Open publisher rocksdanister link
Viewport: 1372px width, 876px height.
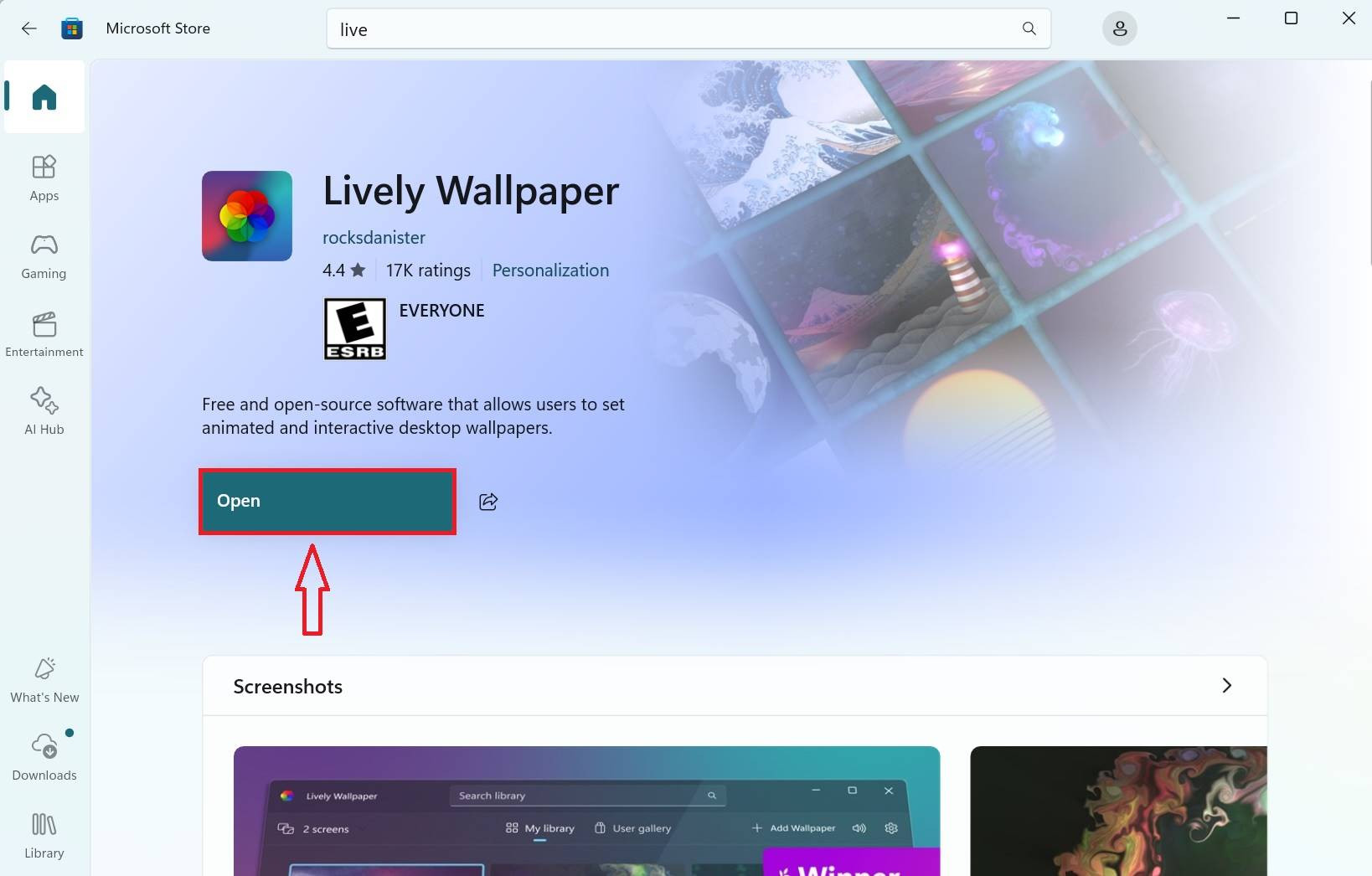[374, 238]
